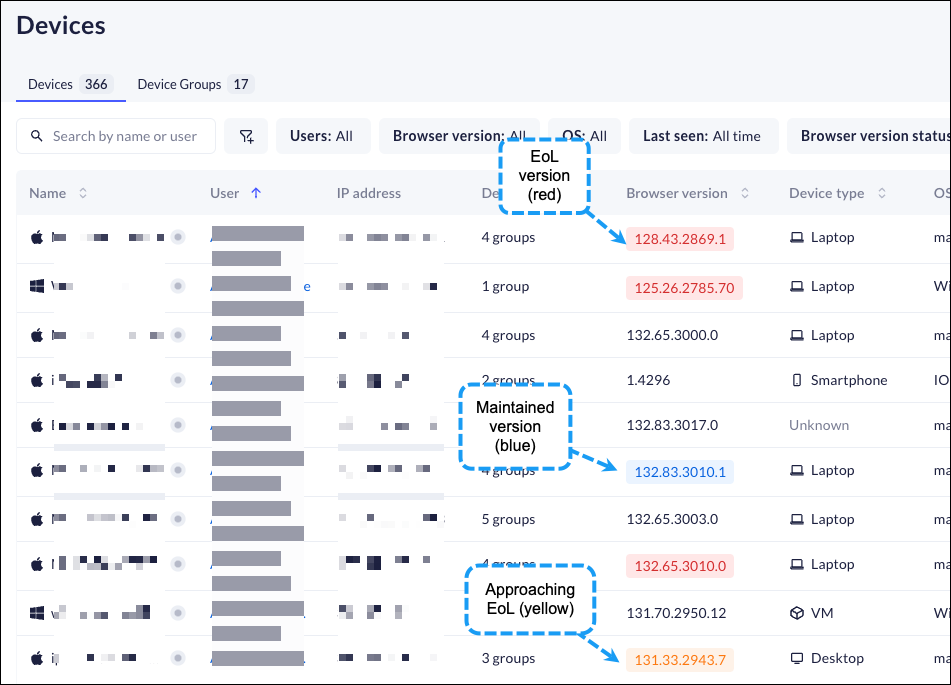
Task: Click the red 128.43.2869.1 version badge
Action: pyautogui.click(x=680, y=239)
